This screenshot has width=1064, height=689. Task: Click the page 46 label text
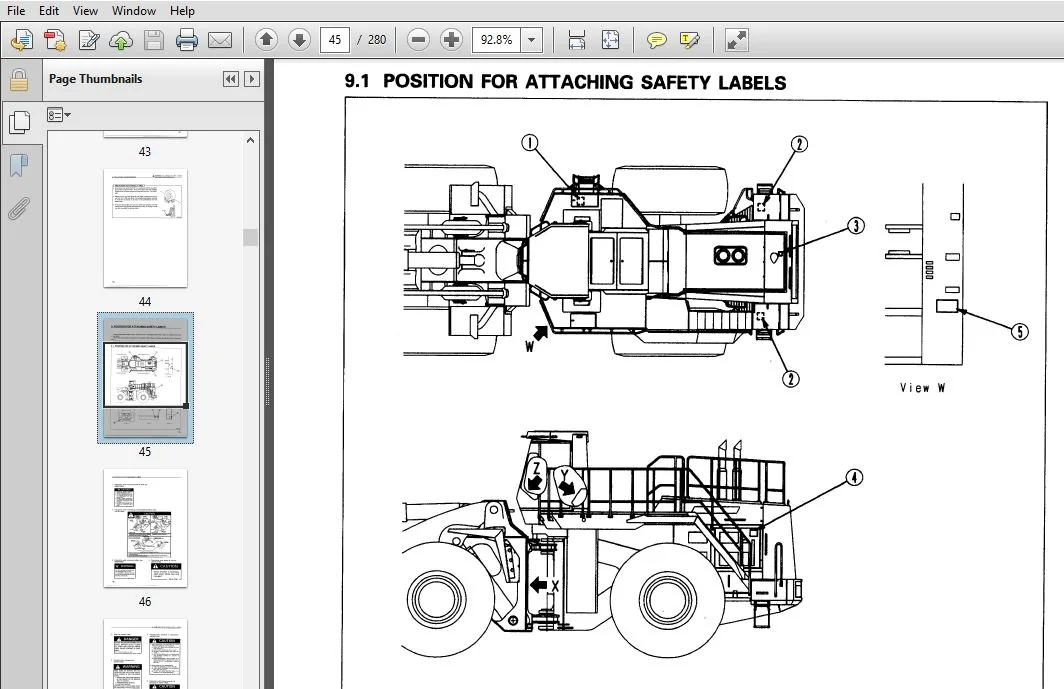tap(145, 601)
